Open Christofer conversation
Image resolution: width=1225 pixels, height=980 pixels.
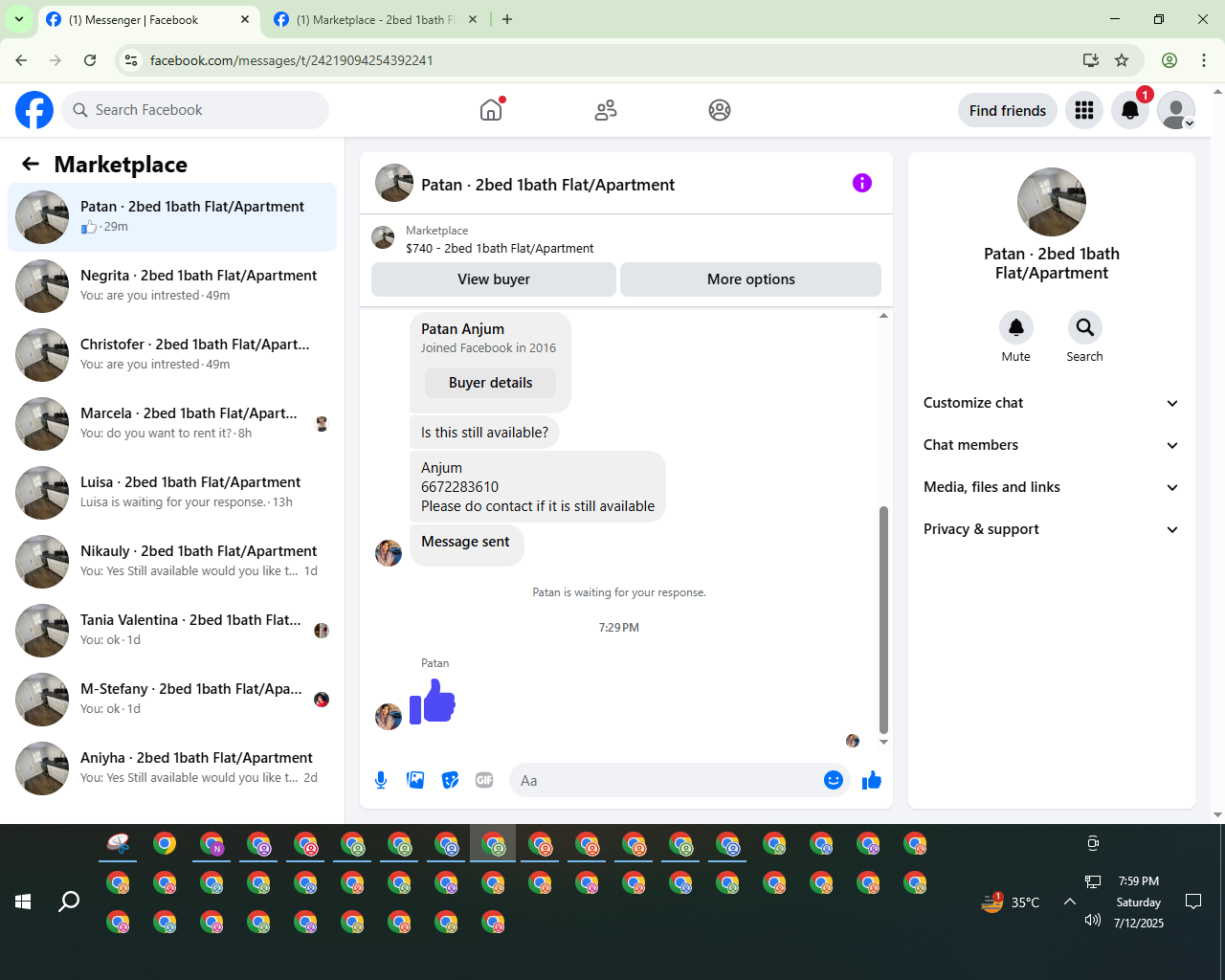tap(172, 354)
